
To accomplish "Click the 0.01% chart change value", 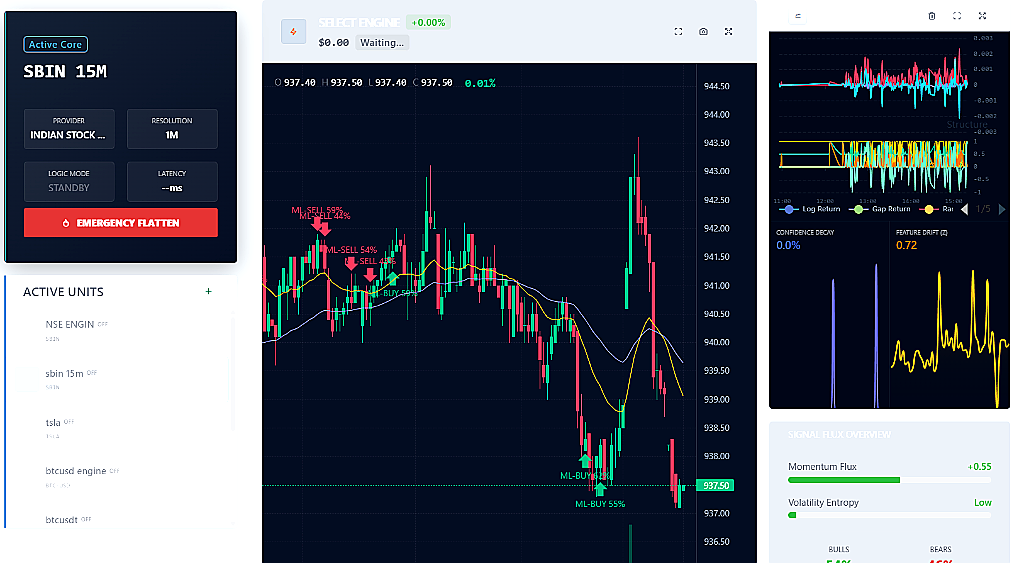I will [x=480, y=83].
